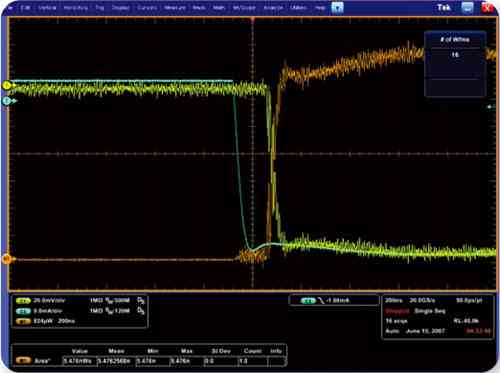The height and width of the screenshot is (373, 500).
Task: Select the yellow channel 1 ground marker
Action: click(x=7, y=86)
